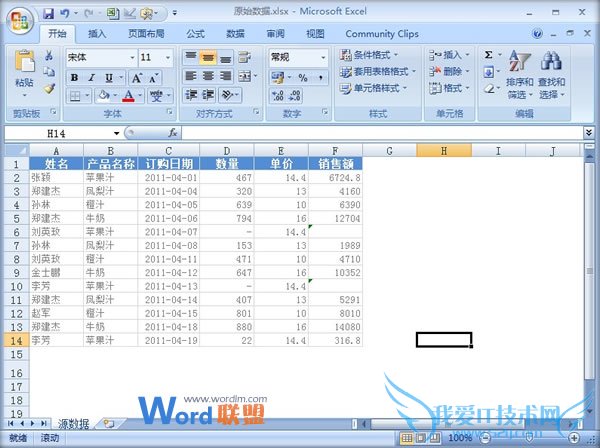Open number format dropdown 常规
The width and height of the screenshot is (600, 448).
pos(323,58)
